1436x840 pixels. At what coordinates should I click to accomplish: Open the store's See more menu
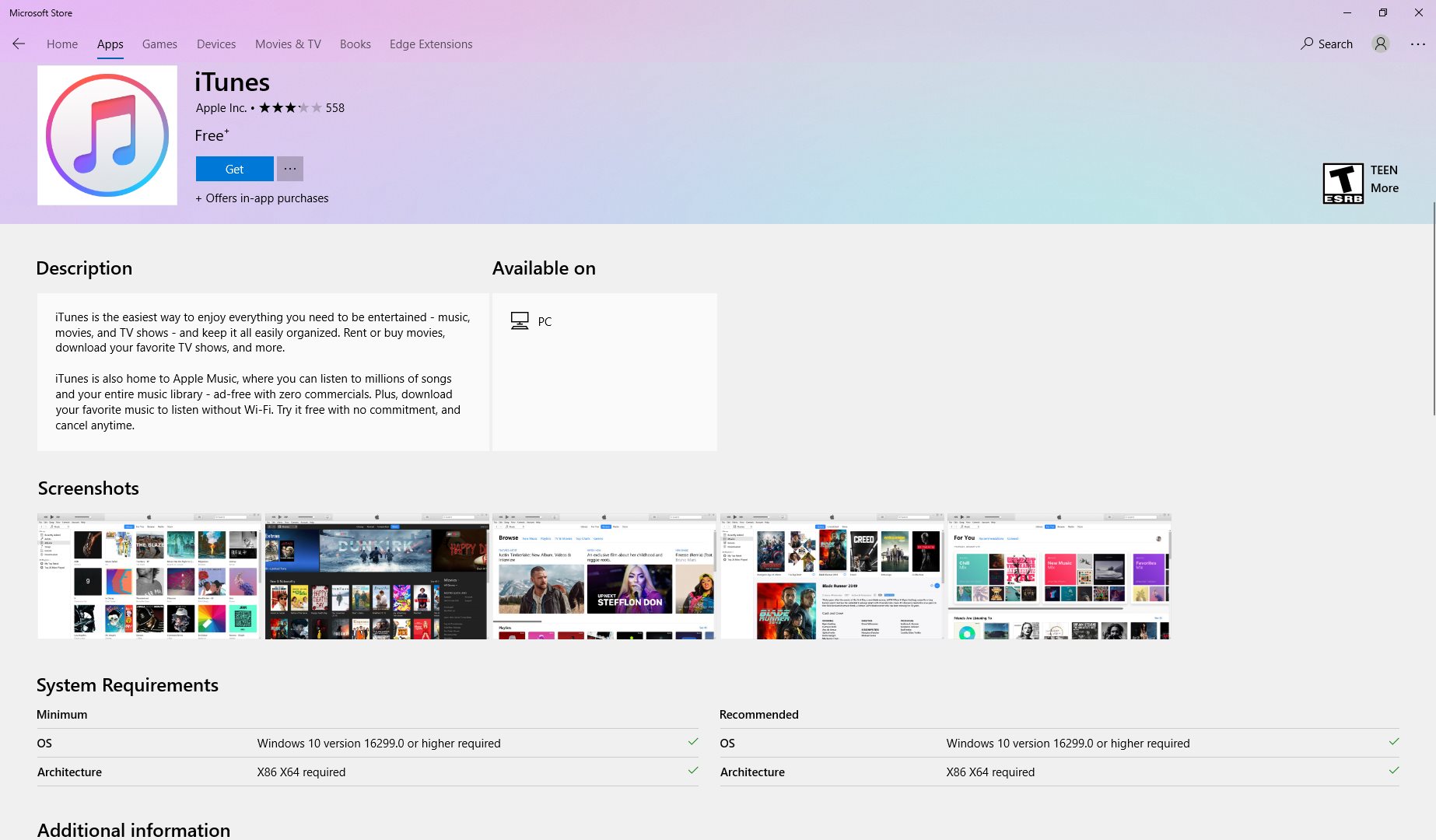(x=1418, y=44)
